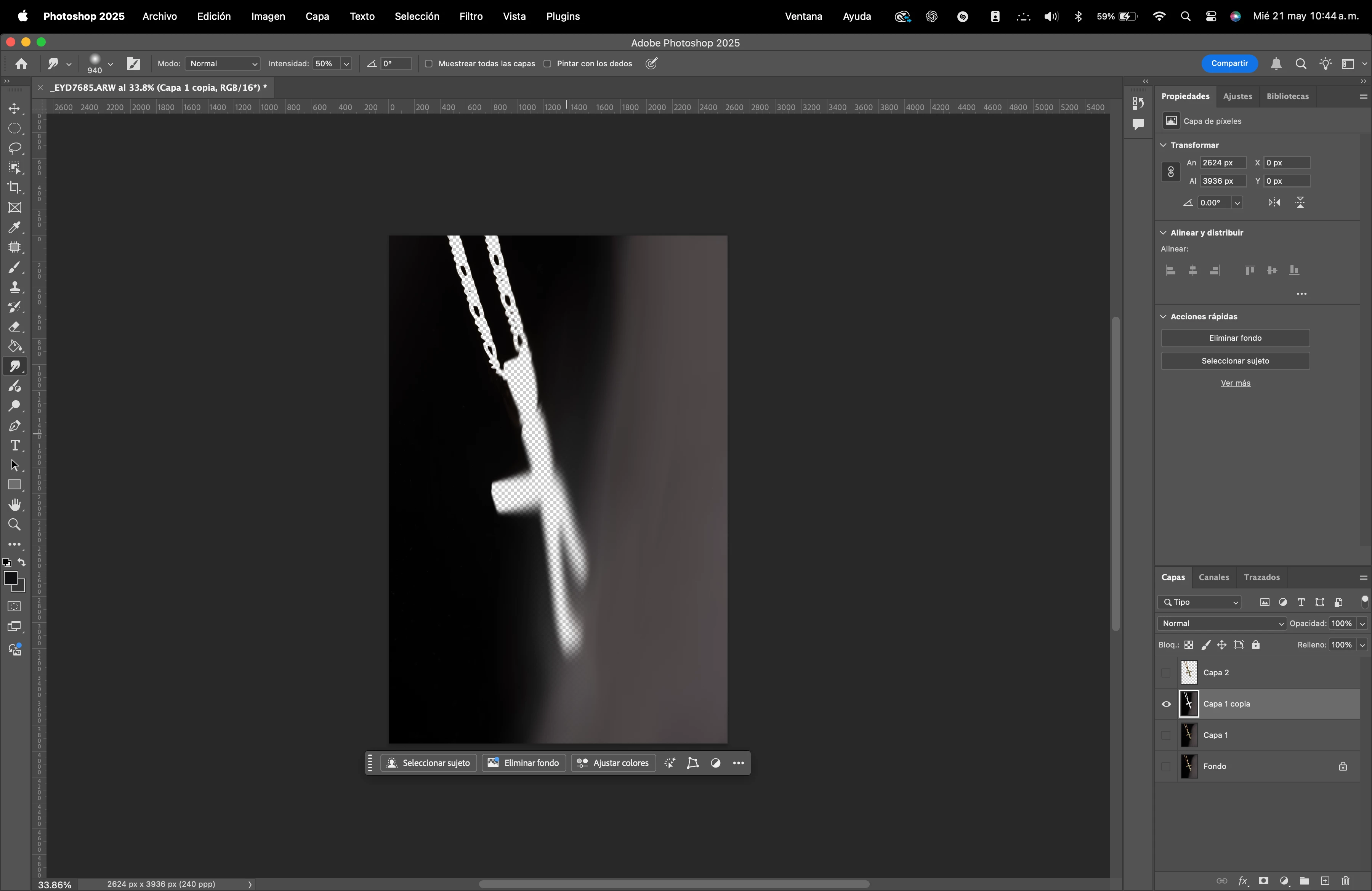Select the Eraser tool
Screen dimensions: 1372x891
pos(14,327)
